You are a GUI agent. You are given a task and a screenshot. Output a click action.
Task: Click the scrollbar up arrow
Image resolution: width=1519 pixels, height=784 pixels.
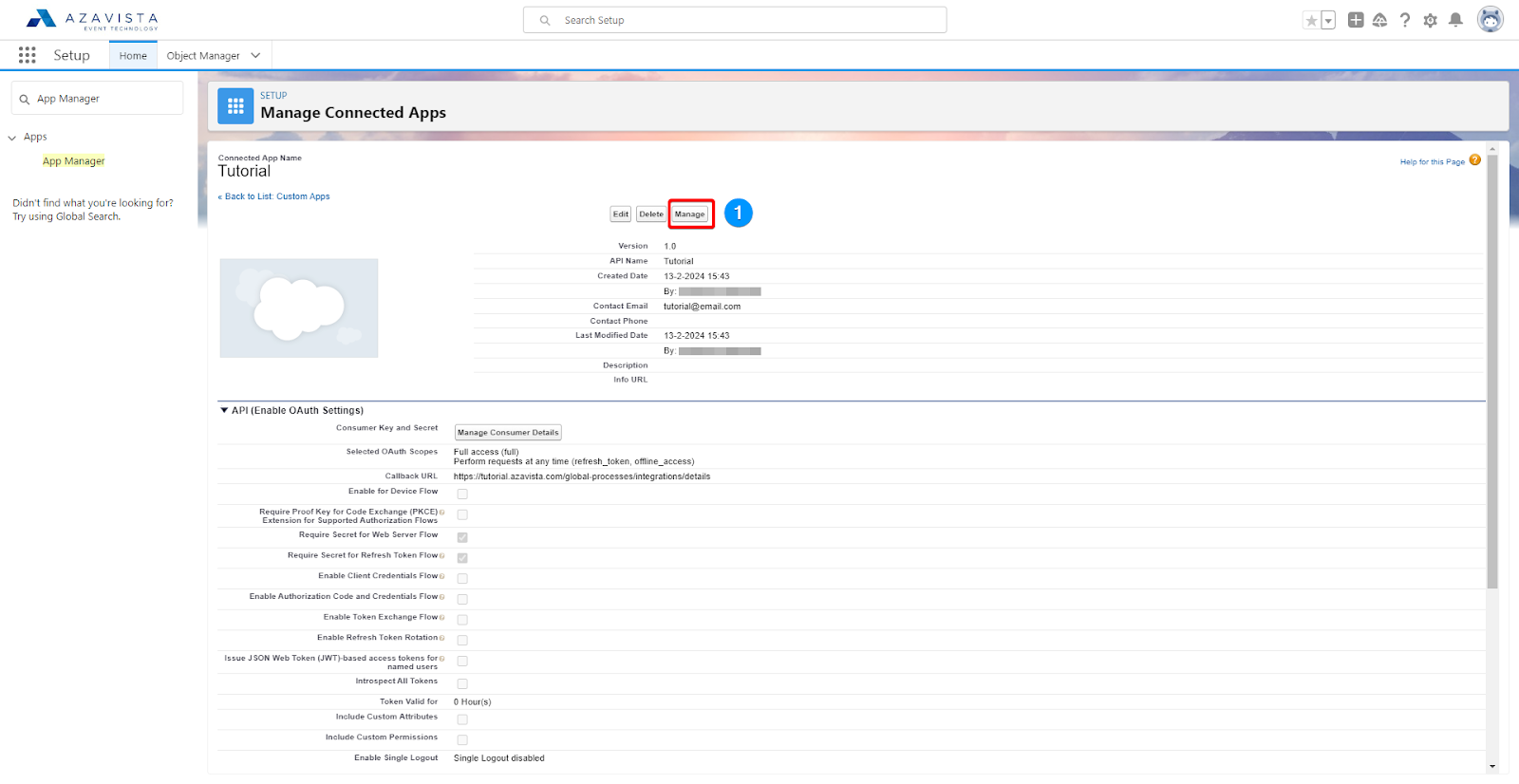pyautogui.click(x=1492, y=149)
